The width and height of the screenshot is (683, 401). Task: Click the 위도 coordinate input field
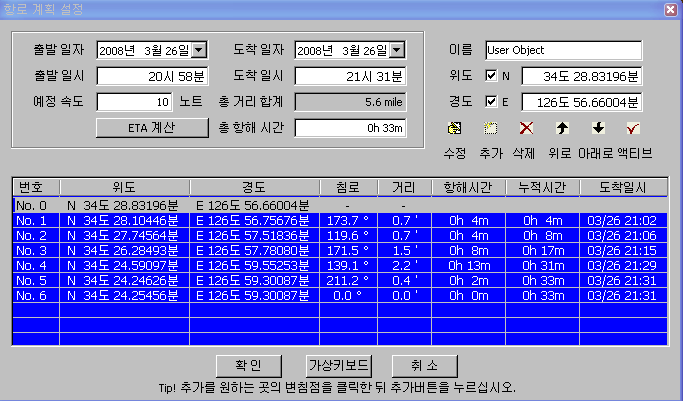pyautogui.click(x=582, y=76)
